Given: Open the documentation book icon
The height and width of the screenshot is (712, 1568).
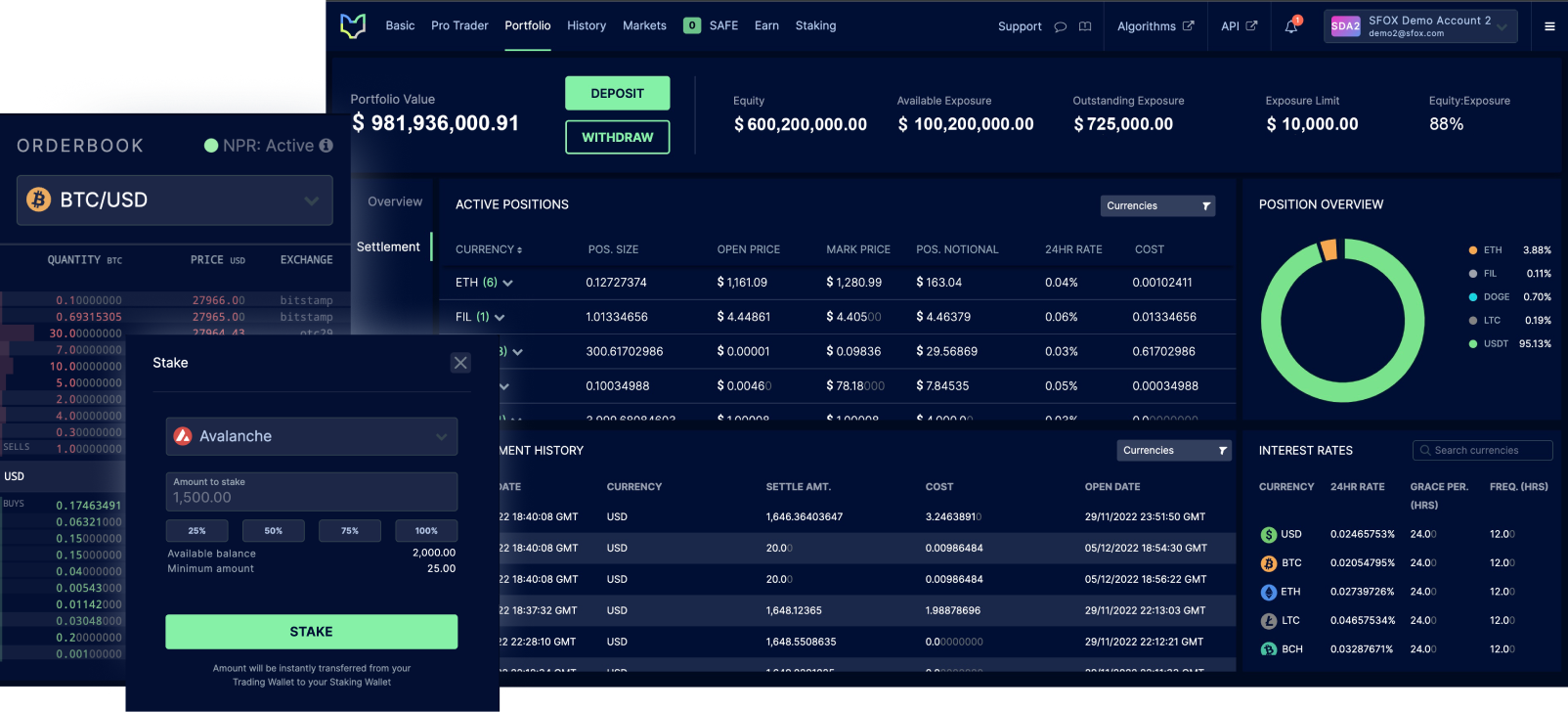Looking at the screenshot, I should (1085, 26).
